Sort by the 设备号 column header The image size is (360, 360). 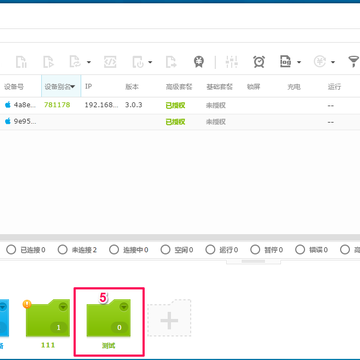click(x=14, y=87)
